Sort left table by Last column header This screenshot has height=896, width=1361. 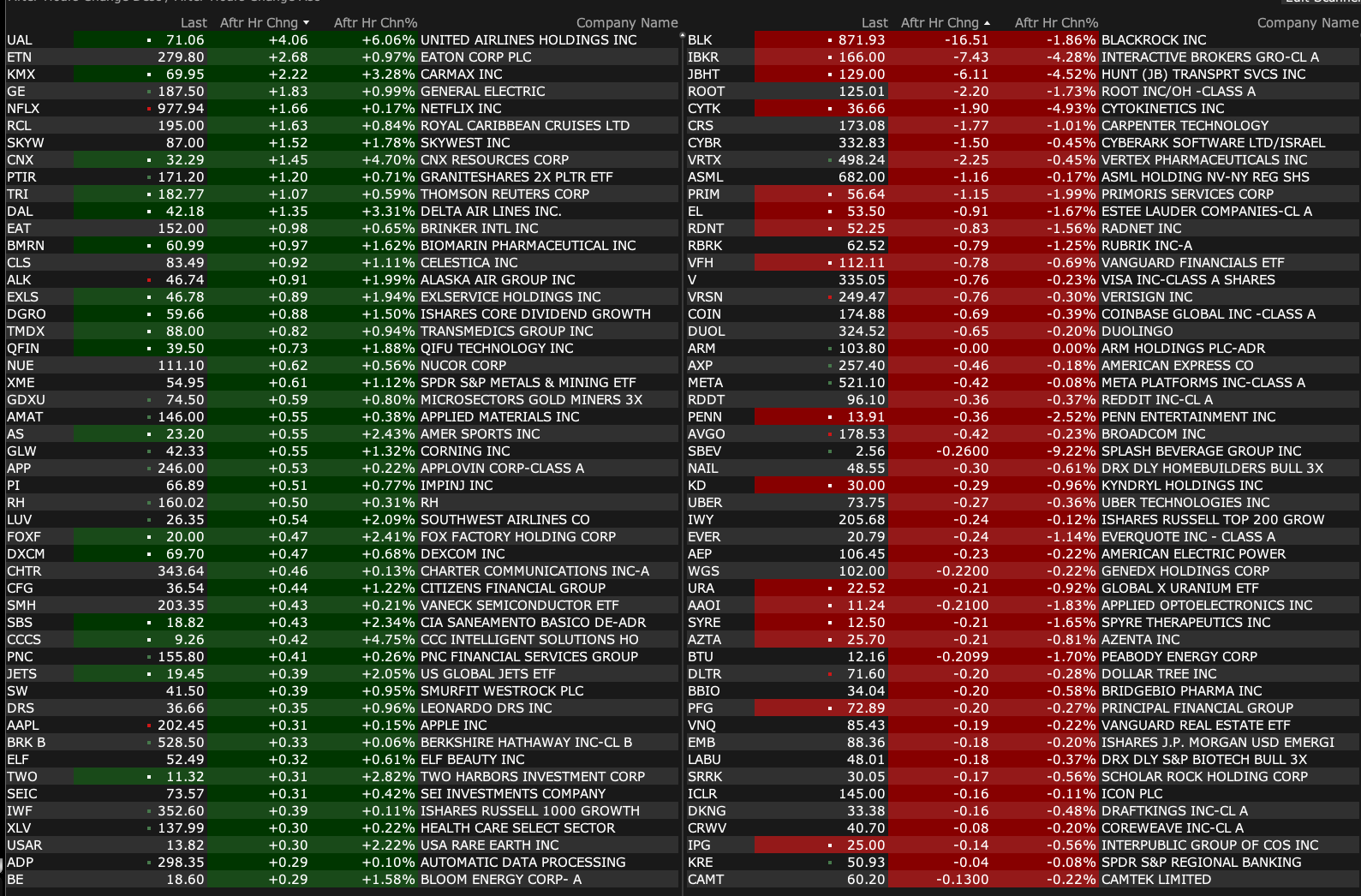click(194, 23)
